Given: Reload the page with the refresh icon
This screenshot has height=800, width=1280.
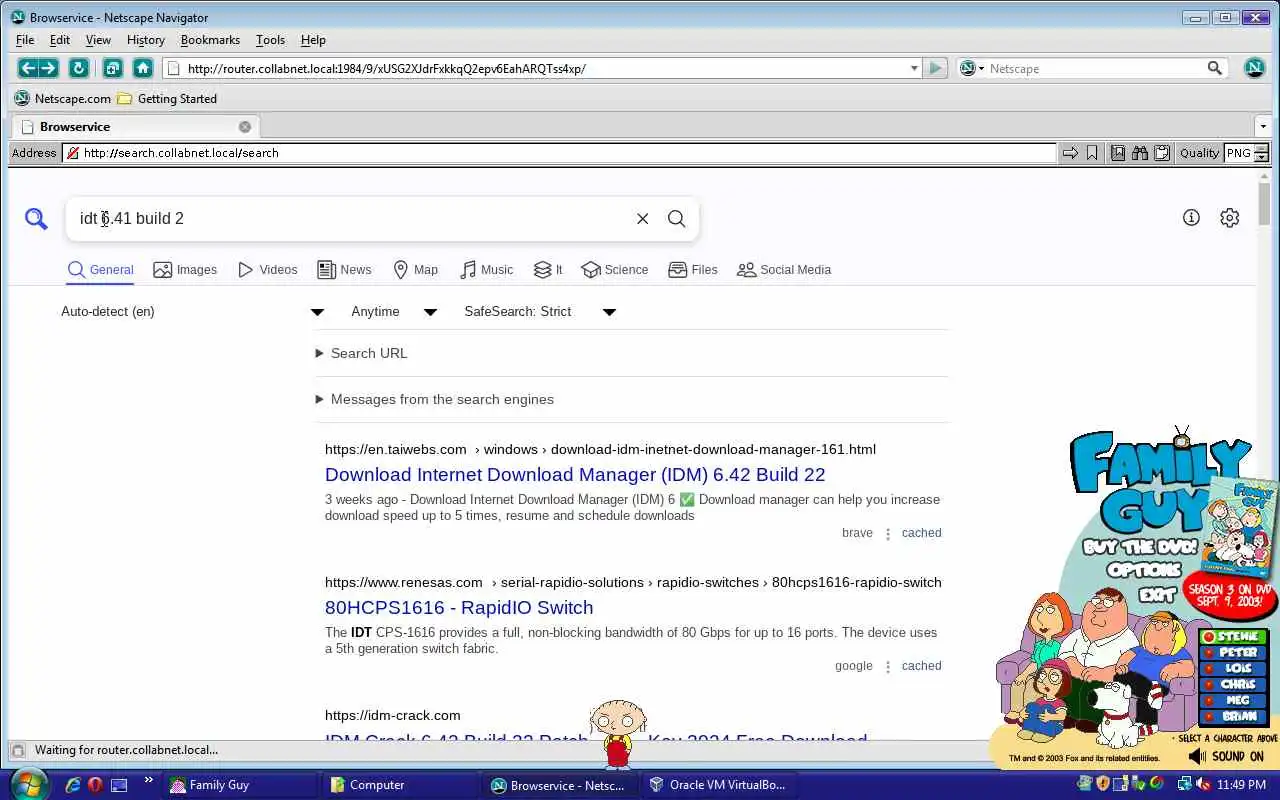Looking at the screenshot, I should tap(78, 68).
